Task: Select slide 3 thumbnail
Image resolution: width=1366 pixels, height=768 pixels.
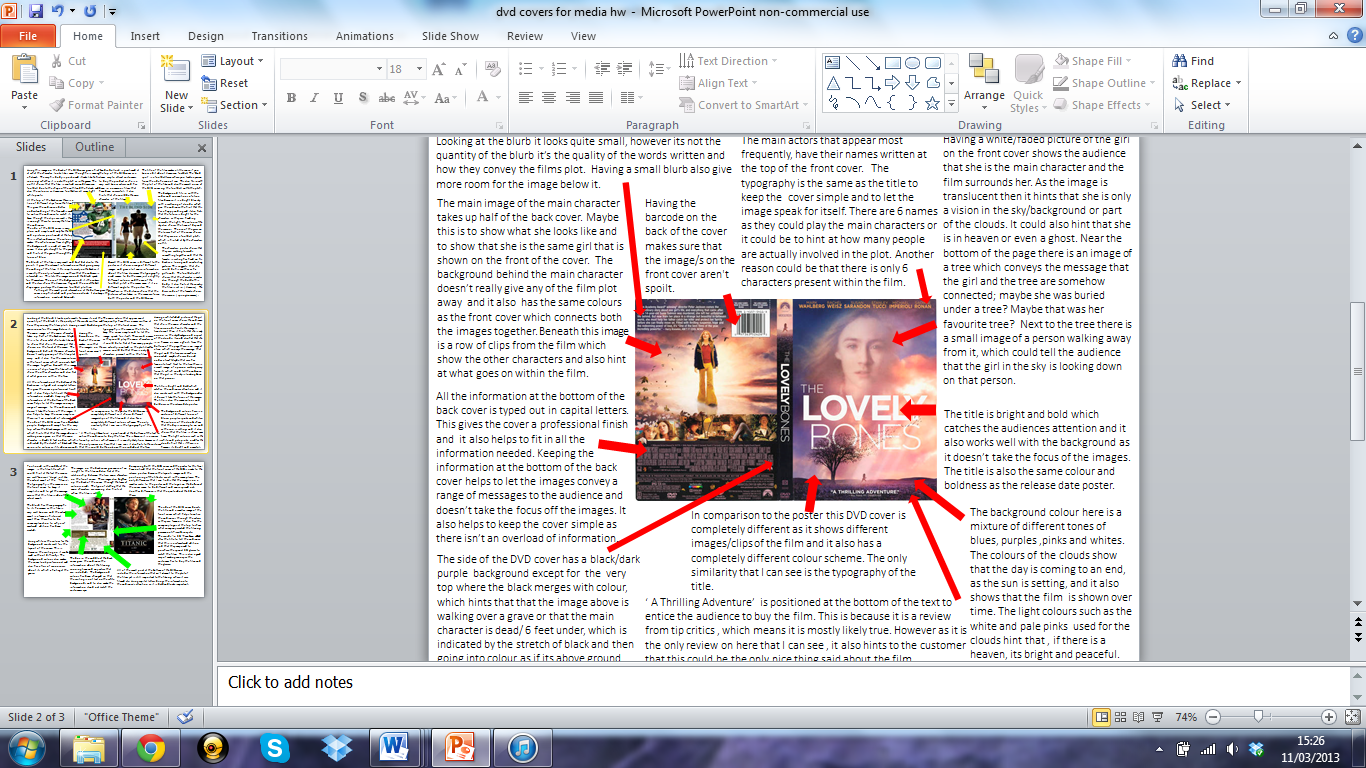Action: tap(114, 529)
